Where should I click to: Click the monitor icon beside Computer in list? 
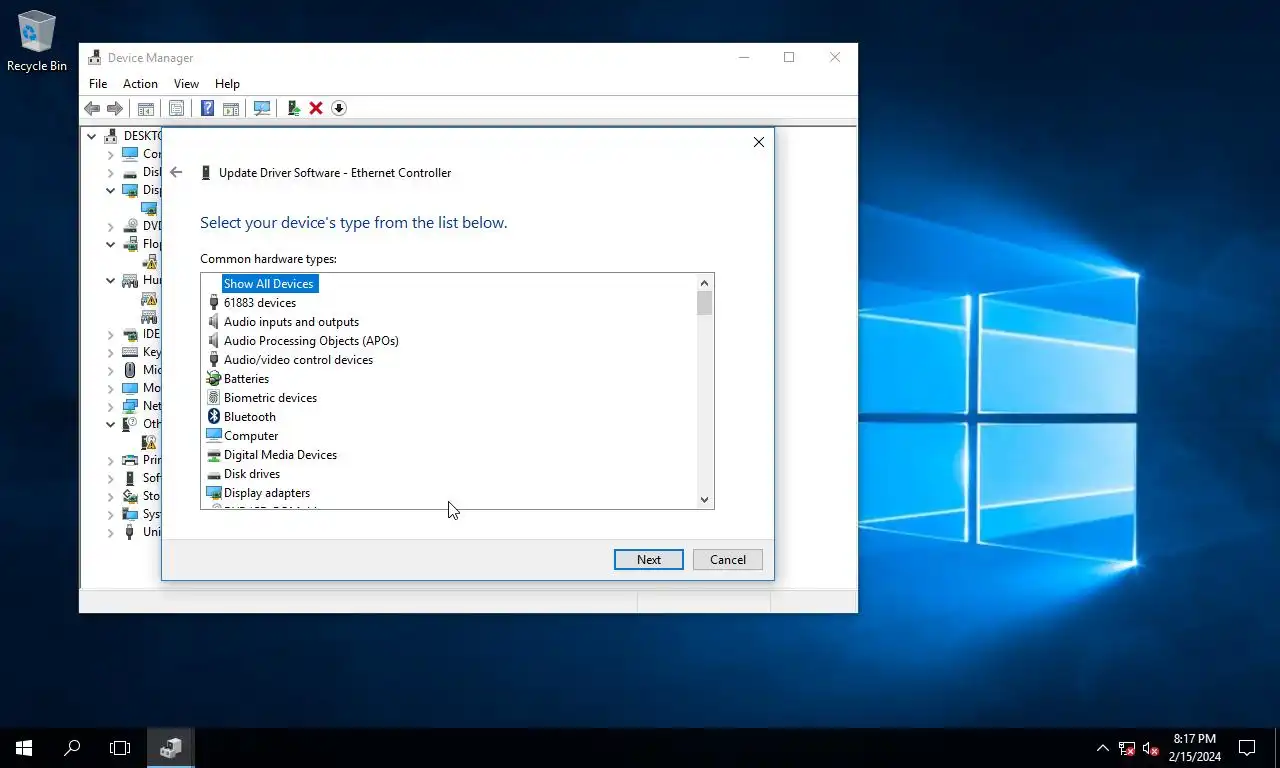tap(213, 436)
